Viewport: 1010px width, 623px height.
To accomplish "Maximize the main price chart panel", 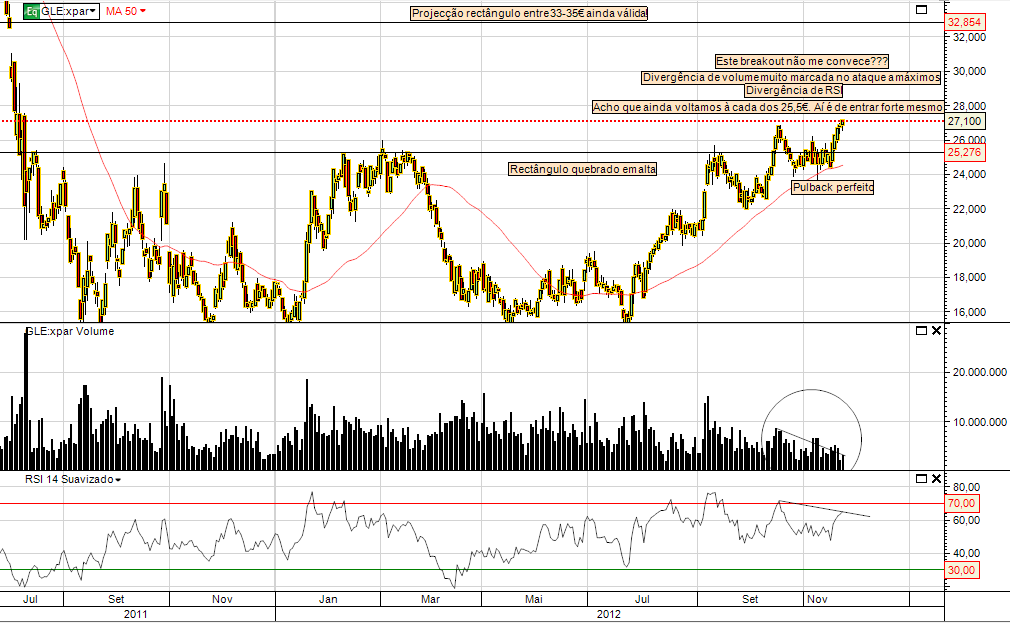I will point(921,10).
